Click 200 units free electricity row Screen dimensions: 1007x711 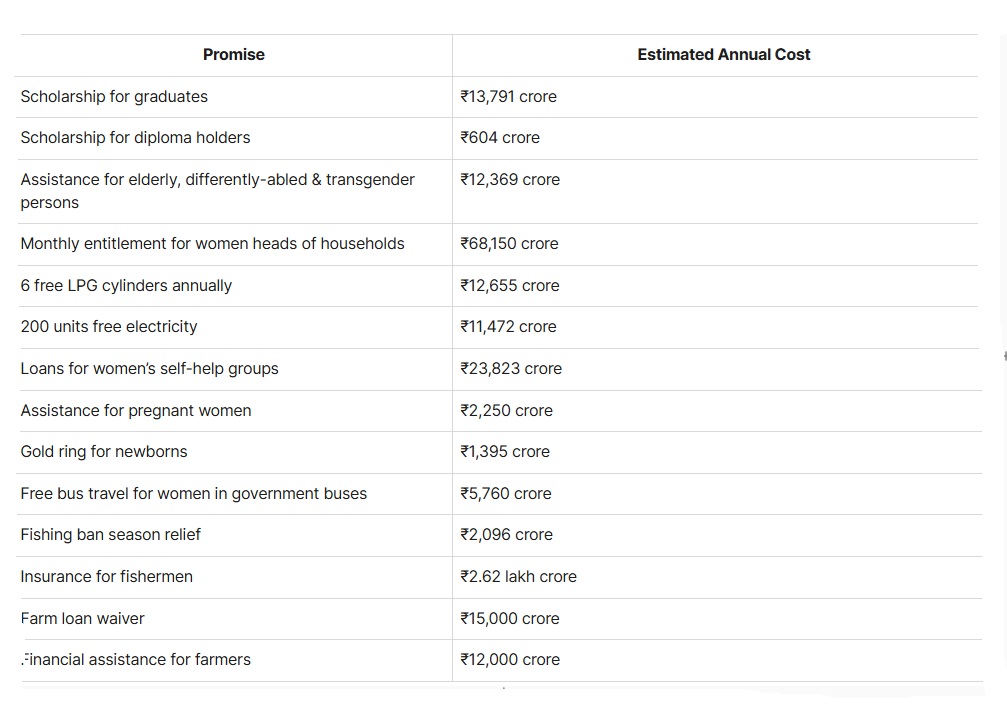pyautogui.click(x=109, y=327)
